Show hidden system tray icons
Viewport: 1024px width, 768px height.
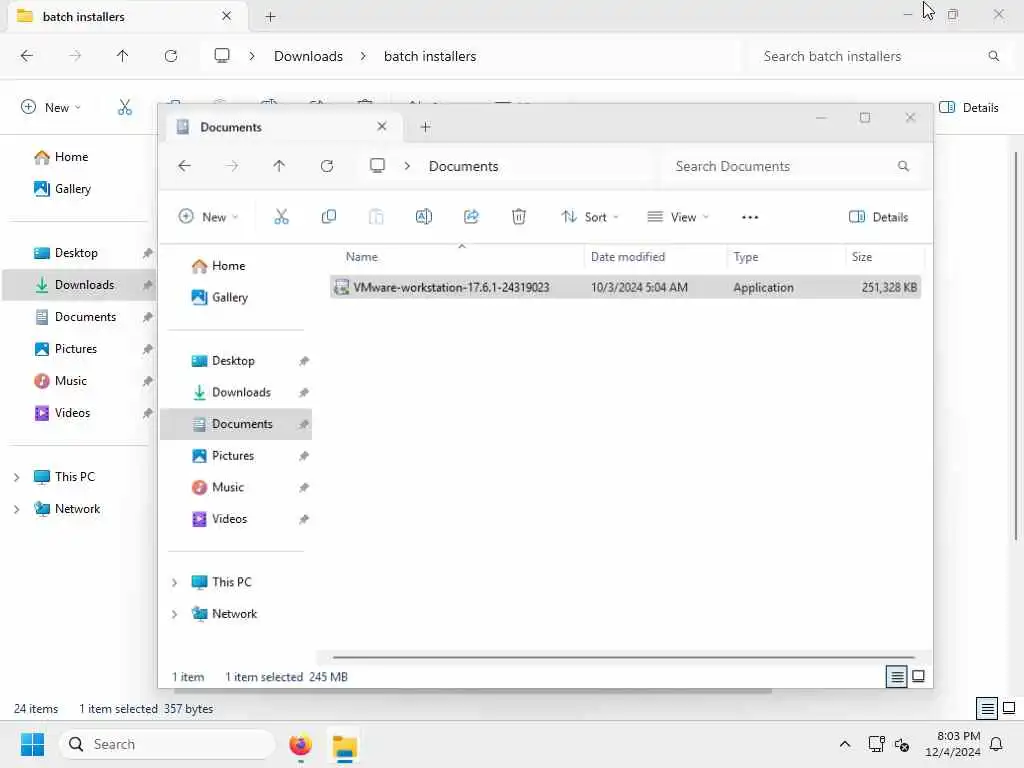coord(844,744)
